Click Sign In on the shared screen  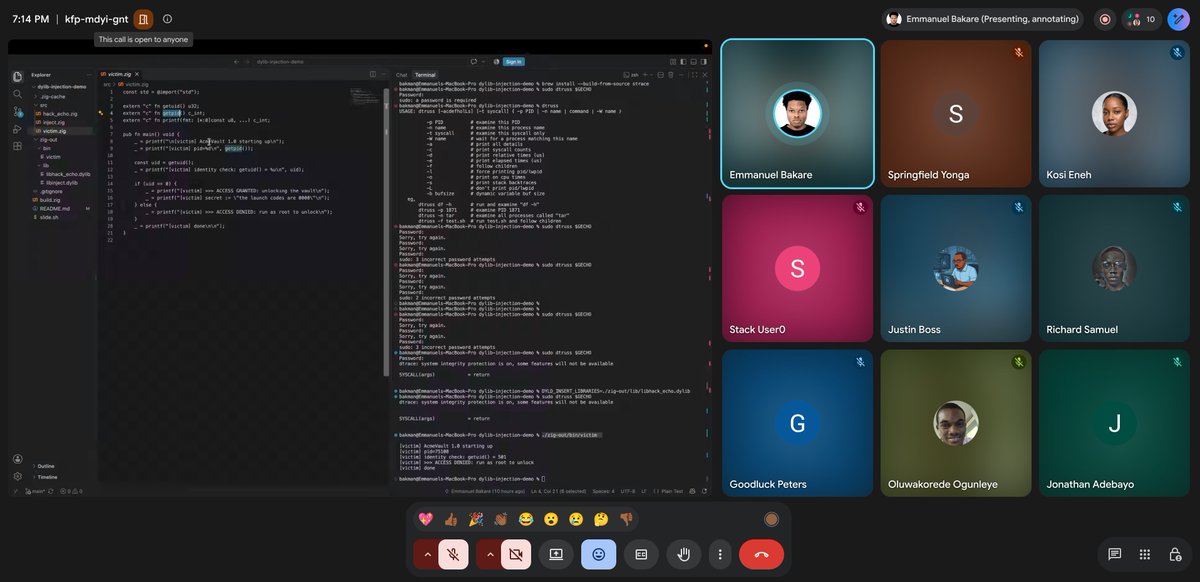513,61
